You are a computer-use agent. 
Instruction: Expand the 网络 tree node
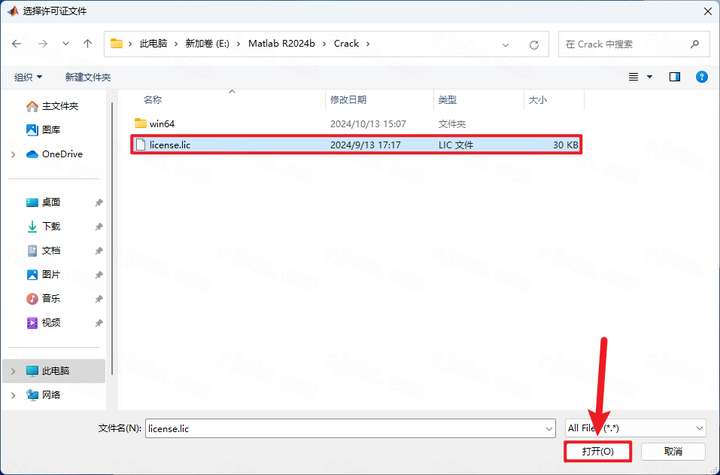13,395
